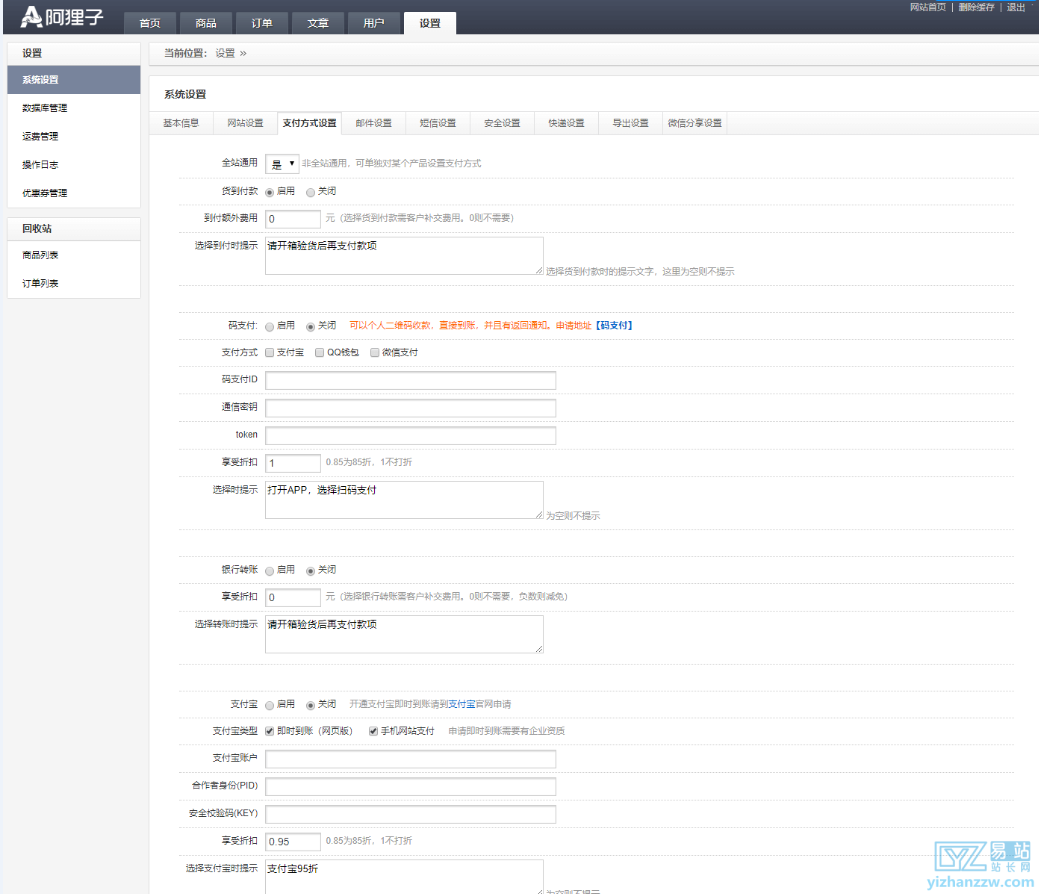Screen dimensions: 1039x894
Task: Click the 删除缓存 link at top right
Action: [x=975, y=7]
